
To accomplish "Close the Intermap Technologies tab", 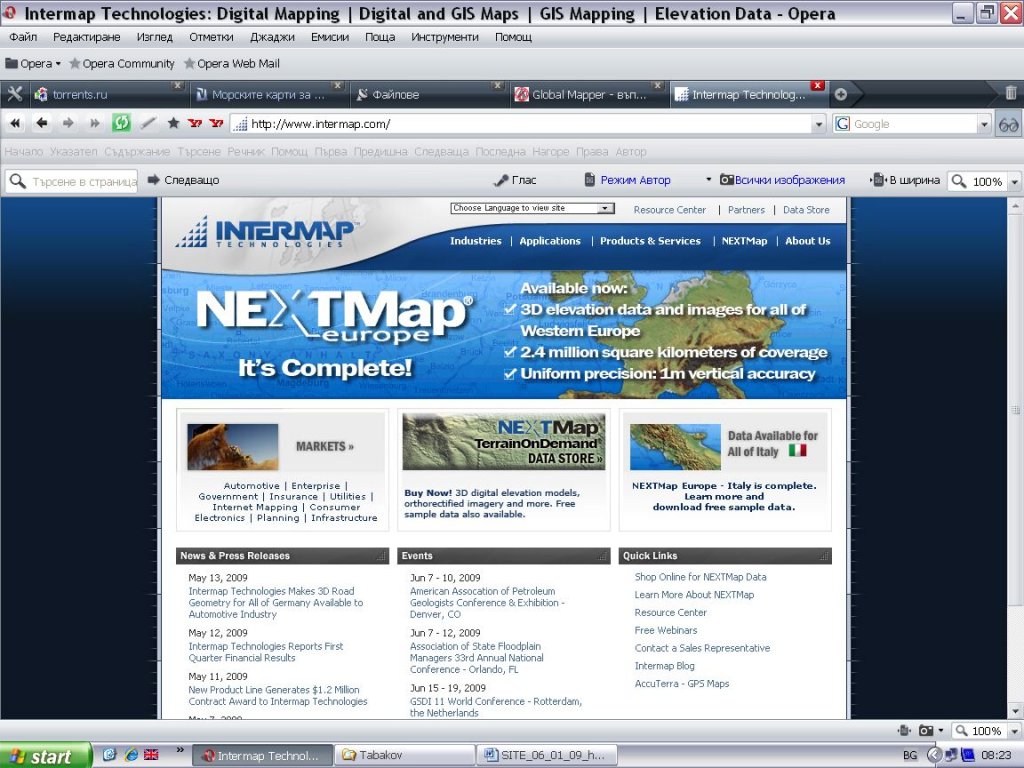I will coord(817,86).
